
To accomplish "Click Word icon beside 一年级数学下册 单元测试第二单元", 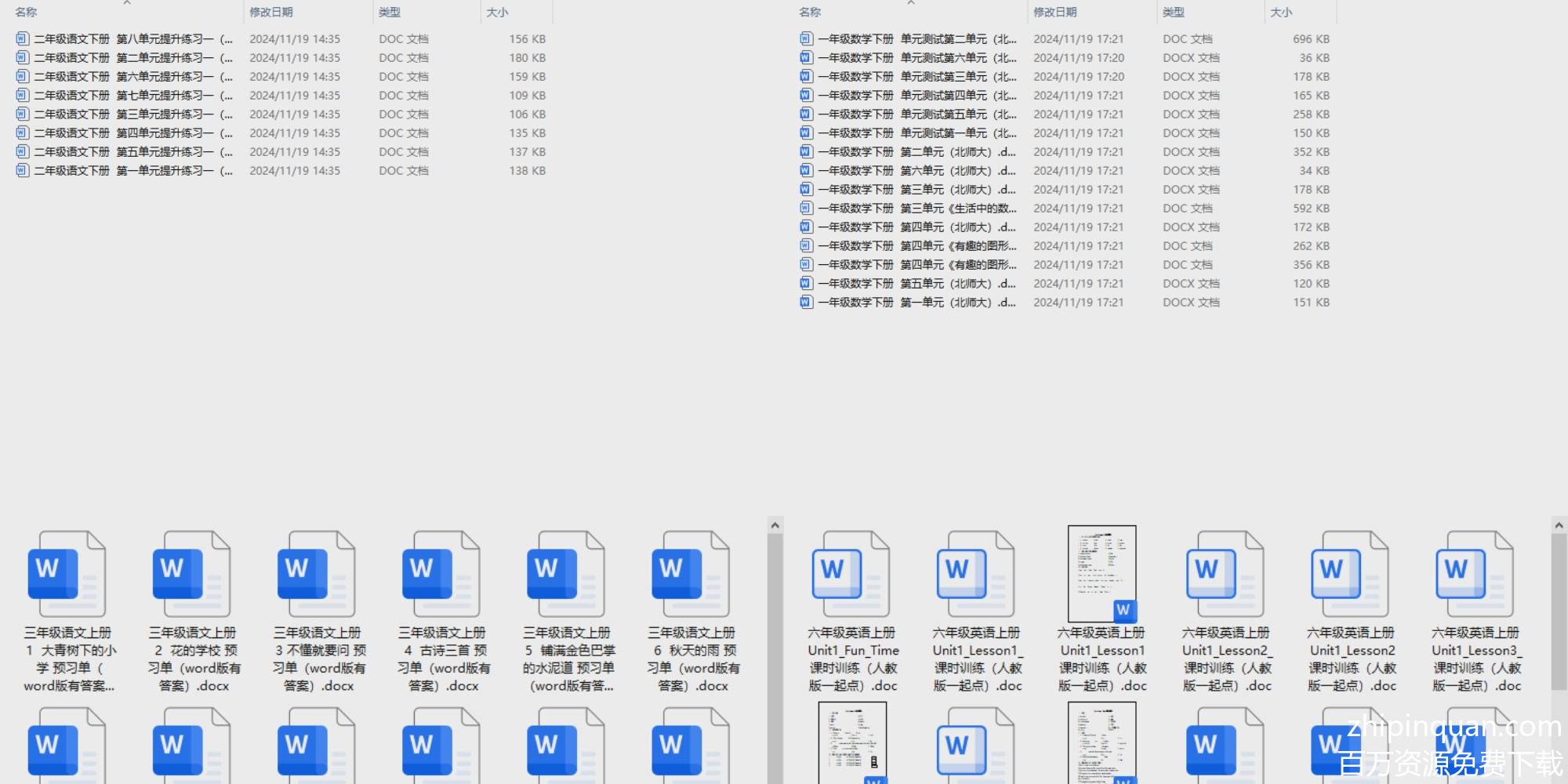I will click(x=806, y=38).
